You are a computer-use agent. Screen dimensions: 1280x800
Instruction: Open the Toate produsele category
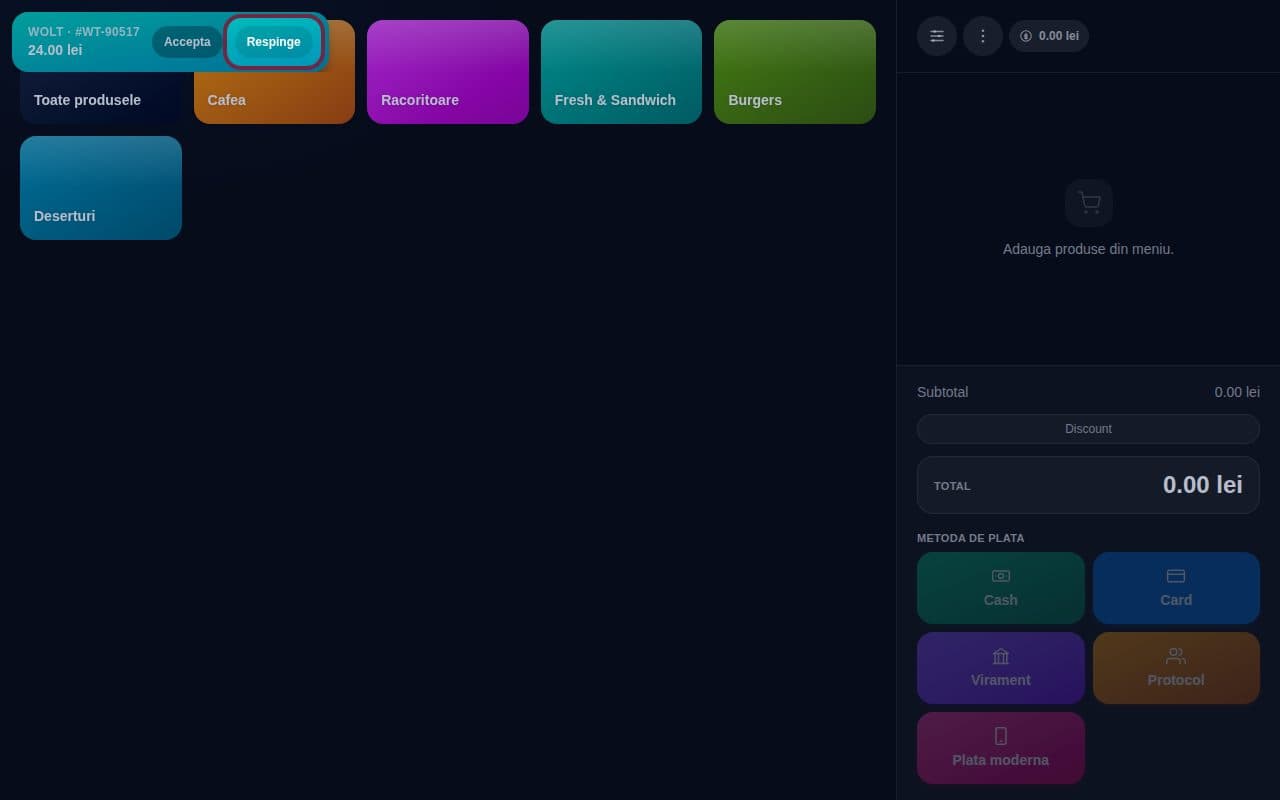pos(101,98)
